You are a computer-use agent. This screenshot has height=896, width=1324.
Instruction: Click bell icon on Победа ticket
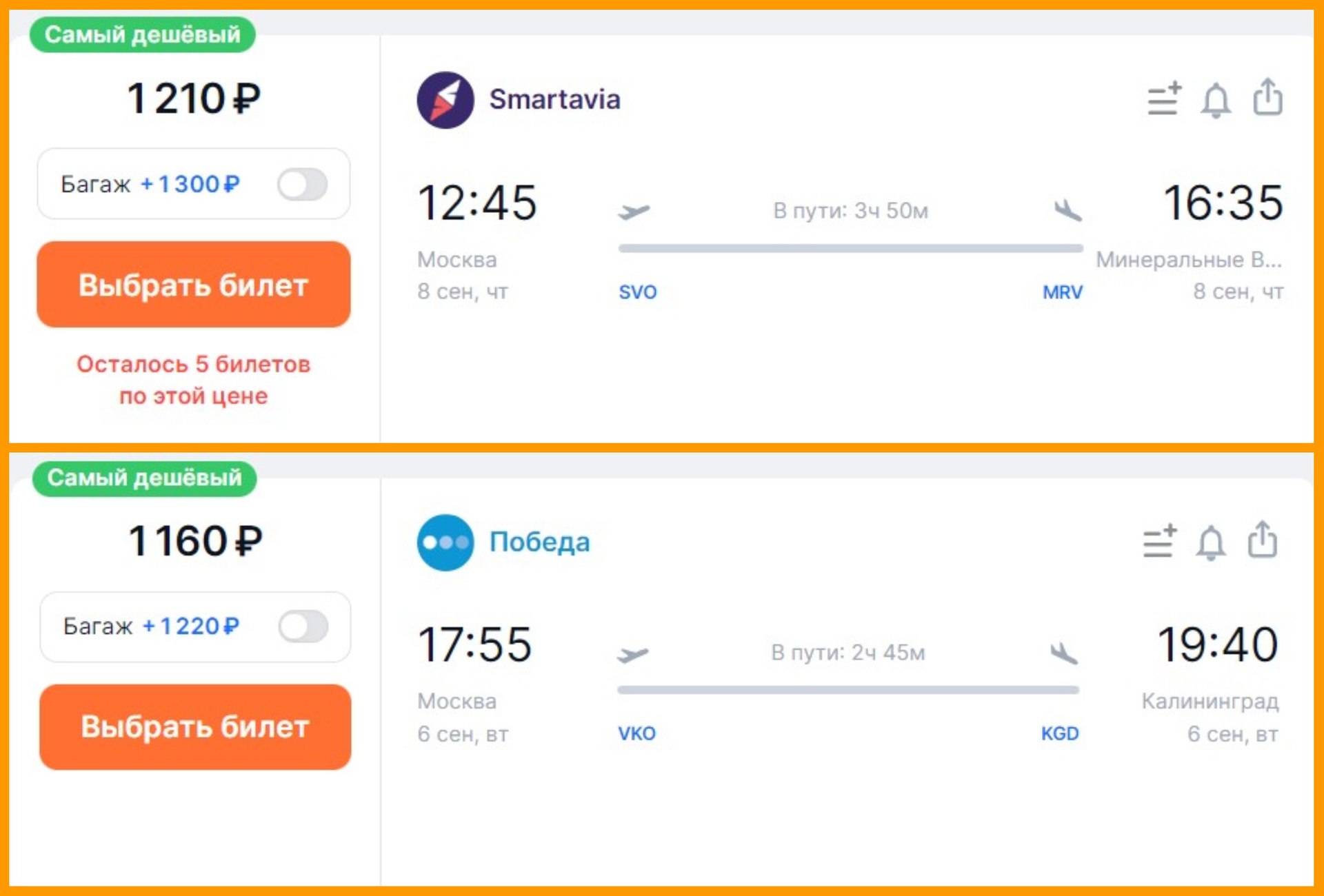point(1211,543)
